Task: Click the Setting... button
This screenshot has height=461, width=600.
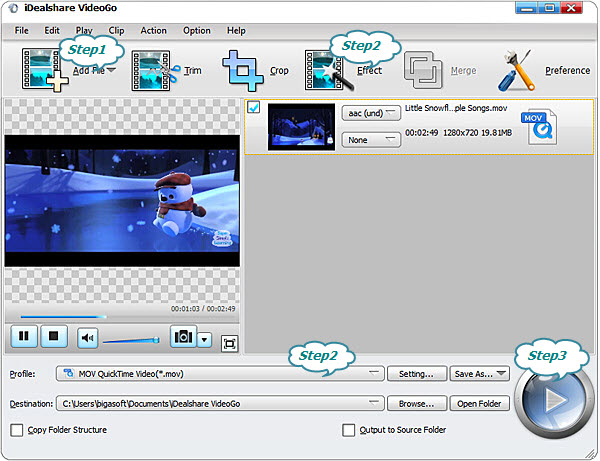Action: (x=417, y=374)
